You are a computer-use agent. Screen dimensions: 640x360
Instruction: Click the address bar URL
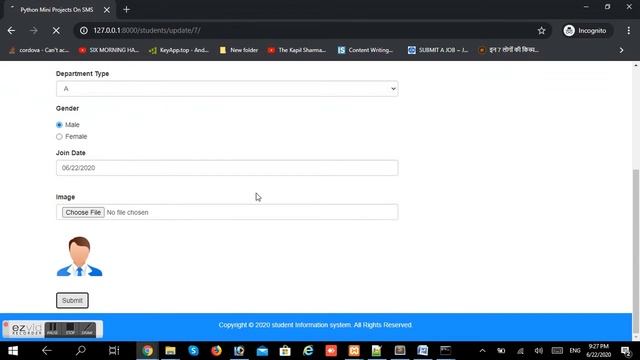[147, 31]
